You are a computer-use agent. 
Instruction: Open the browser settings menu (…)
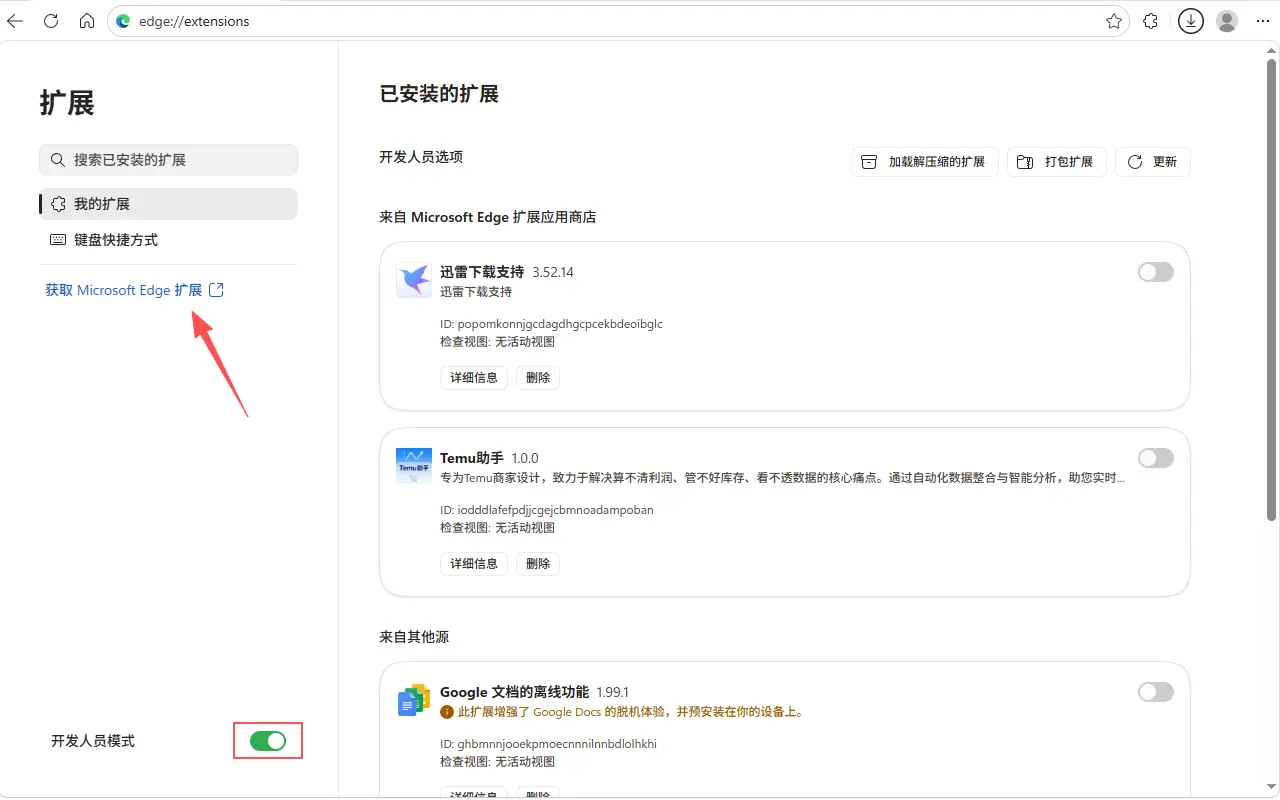click(x=1262, y=20)
